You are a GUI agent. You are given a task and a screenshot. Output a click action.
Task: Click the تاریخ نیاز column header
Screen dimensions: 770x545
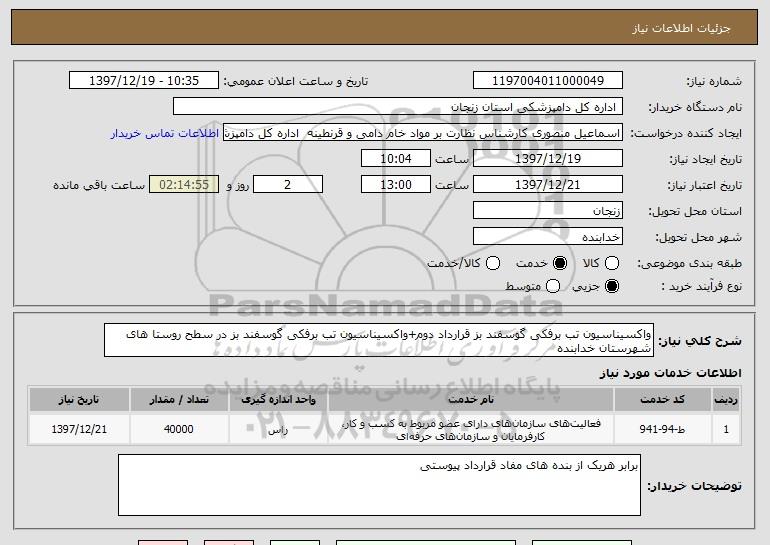click(x=79, y=400)
